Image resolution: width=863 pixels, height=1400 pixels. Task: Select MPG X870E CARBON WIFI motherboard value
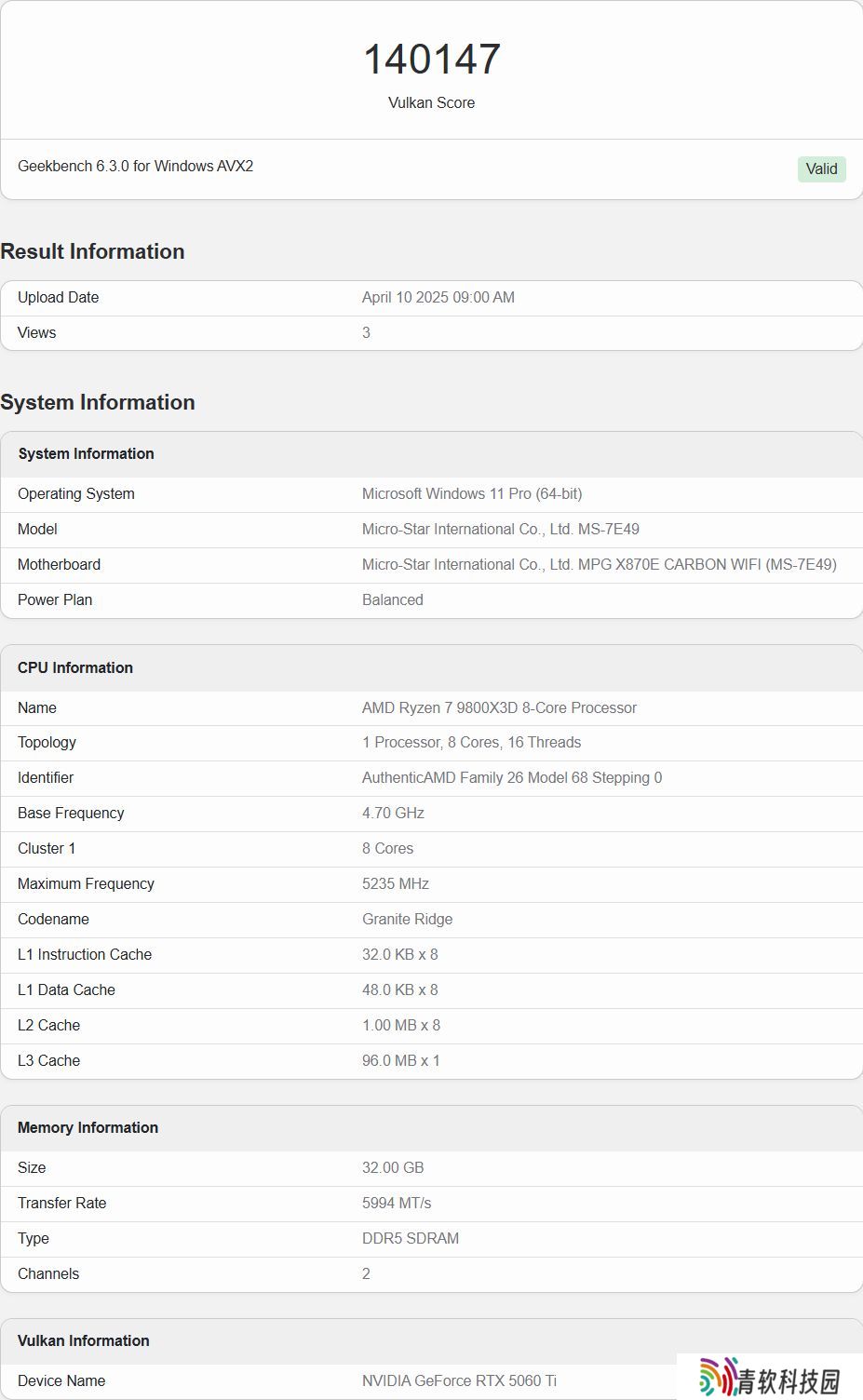click(x=600, y=565)
